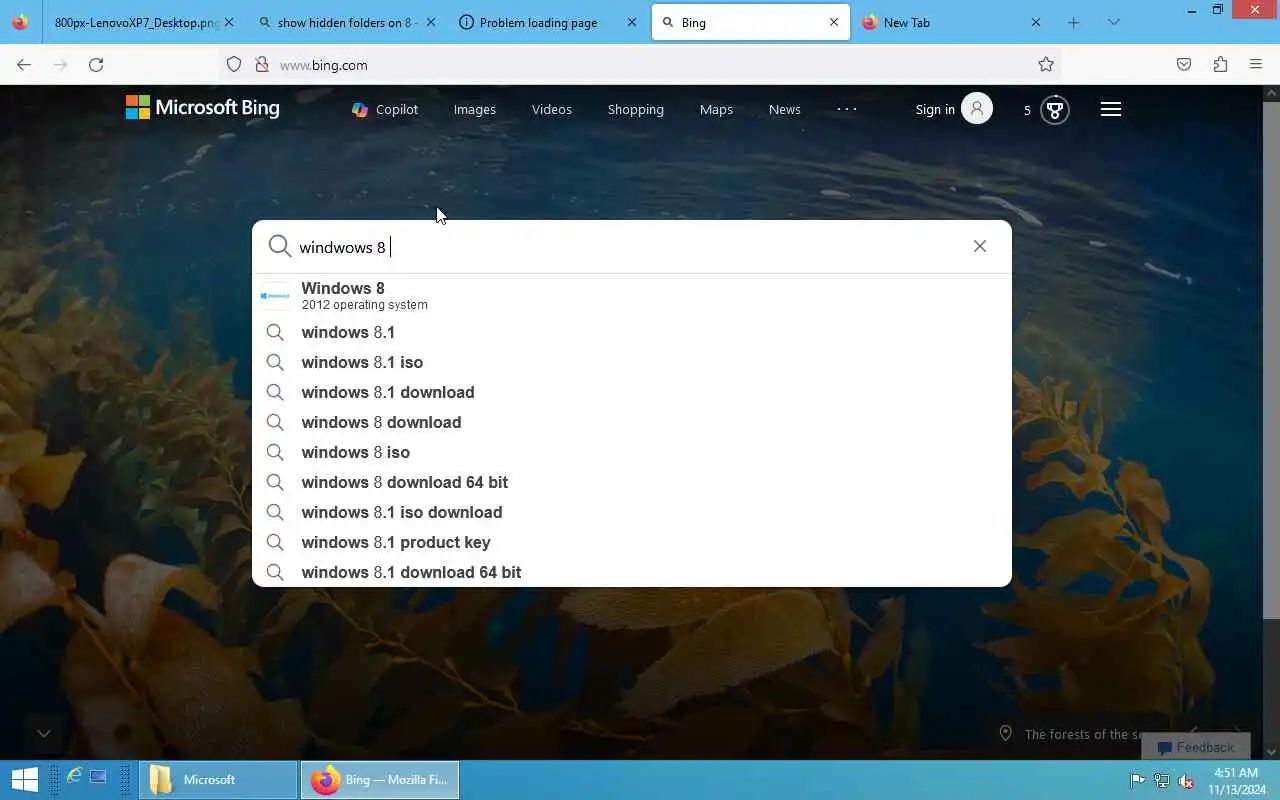The height and width of the screenshot is (800, 1280).
Task: Open the Firefox application menu
Action: click(1256, 65)
